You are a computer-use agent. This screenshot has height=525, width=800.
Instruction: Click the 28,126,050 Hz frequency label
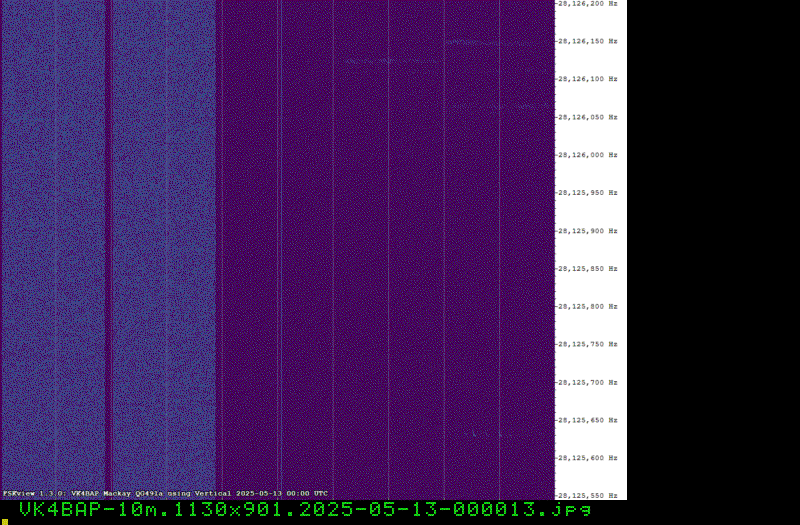588,117
